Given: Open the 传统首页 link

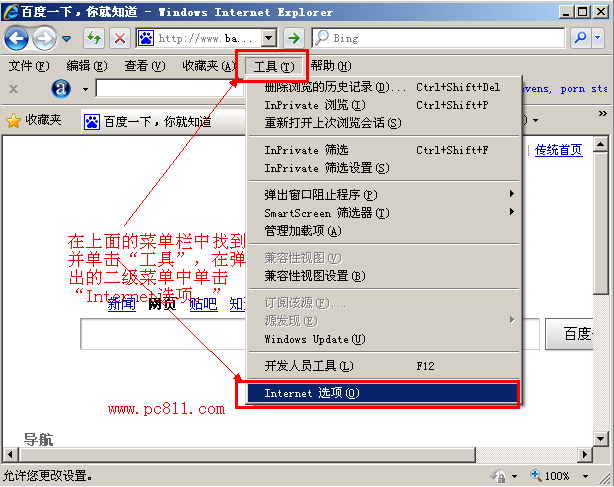Looking at the screenshot, I should [x=559, y=150].
